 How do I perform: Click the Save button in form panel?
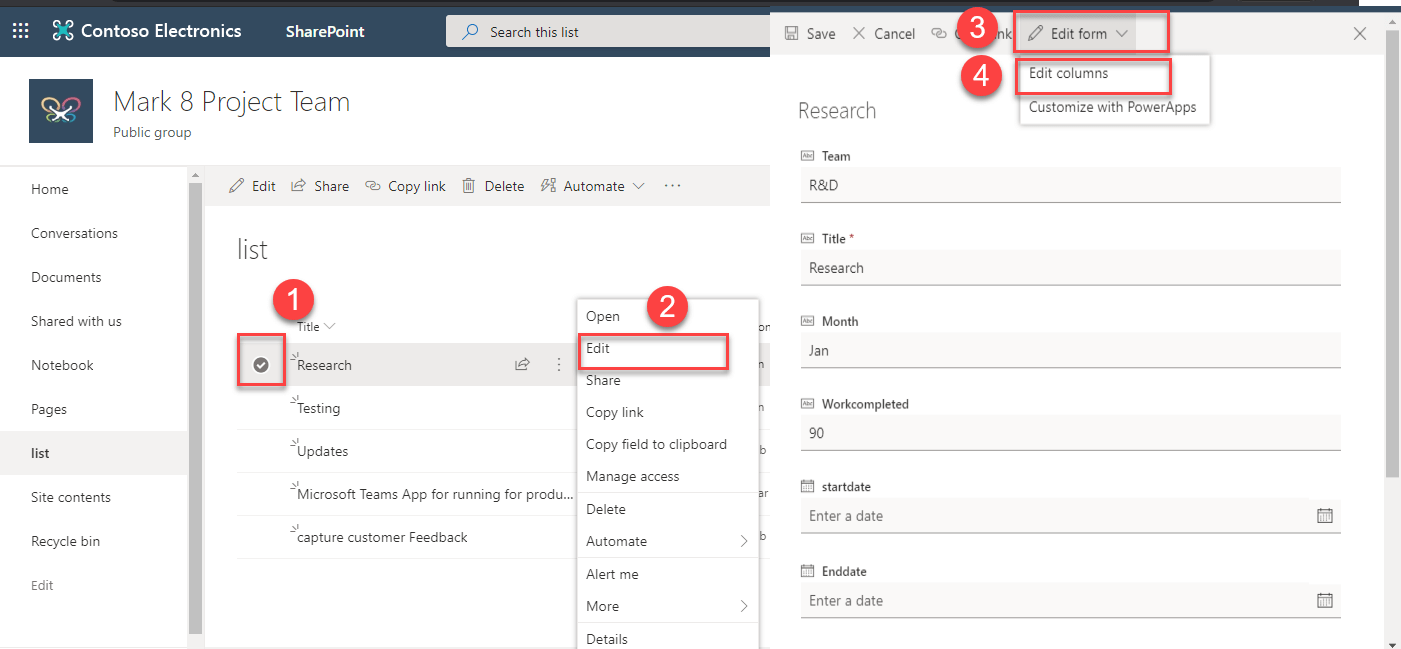[x=810, y=34]
